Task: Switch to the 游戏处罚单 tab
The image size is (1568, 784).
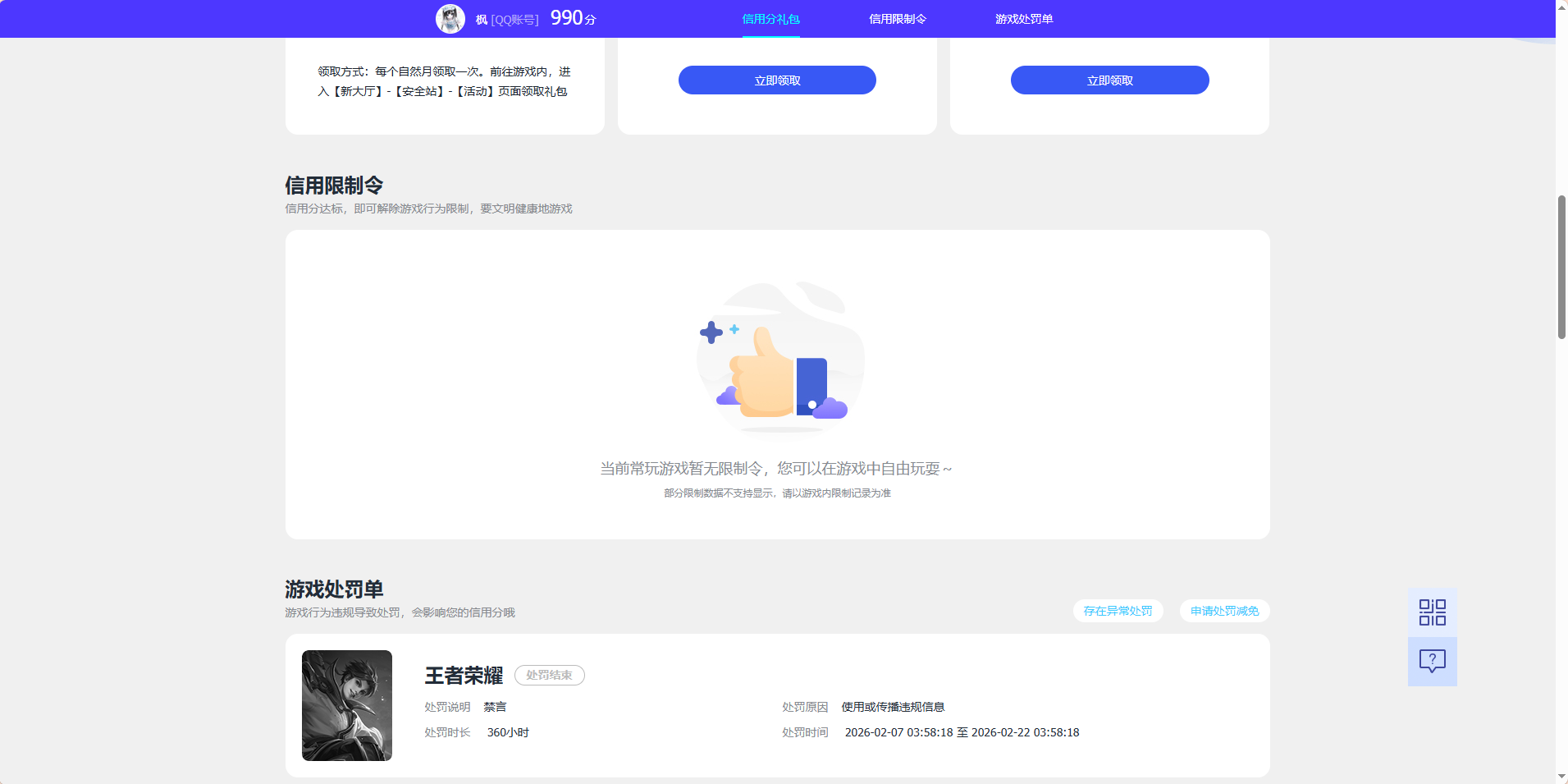Action: click(1024, 18)
